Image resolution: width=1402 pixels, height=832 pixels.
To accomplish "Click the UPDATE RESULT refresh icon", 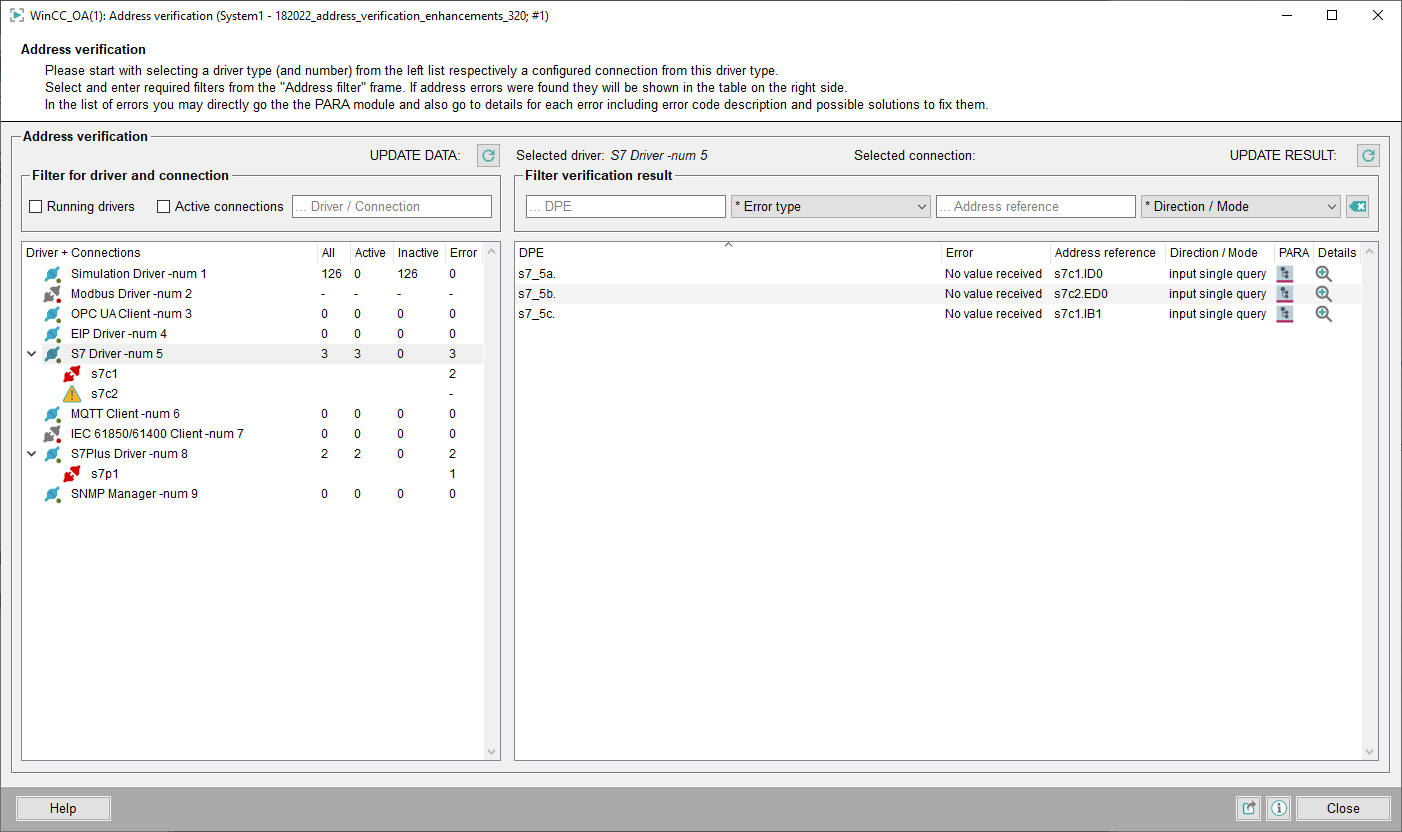I will (x=1367, y=156).
